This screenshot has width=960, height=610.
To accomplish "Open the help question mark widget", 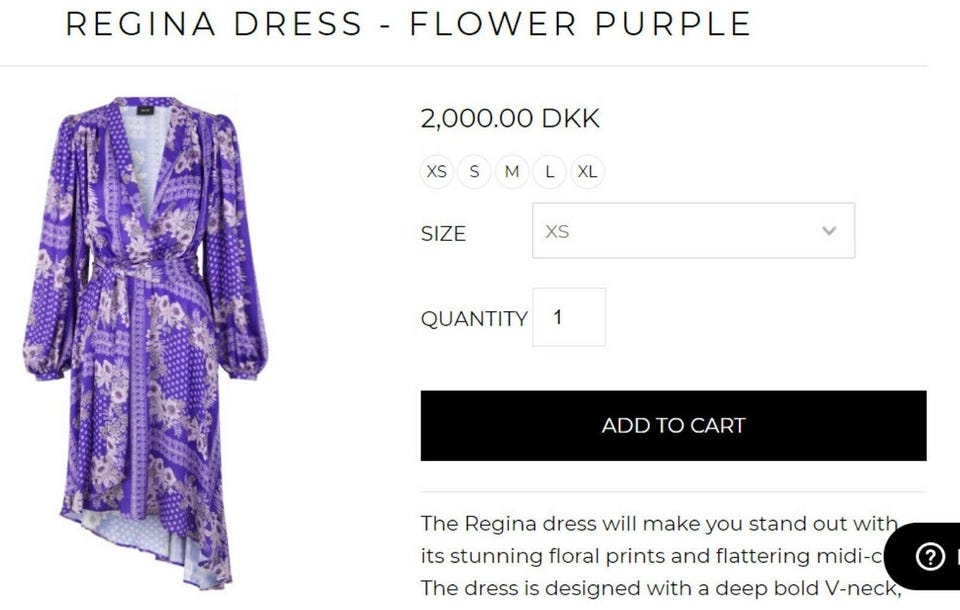I will [930, 557].
